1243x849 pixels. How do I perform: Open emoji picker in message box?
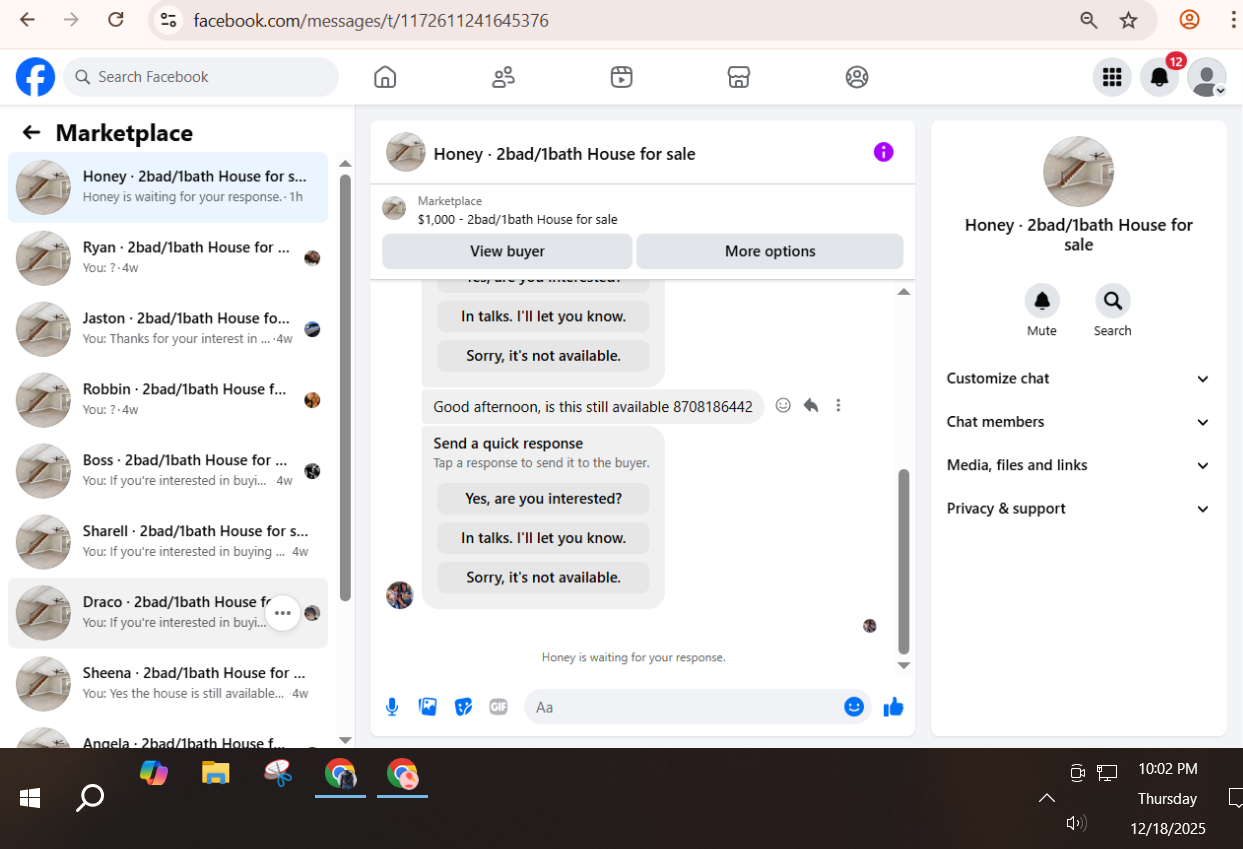point(853,707)
